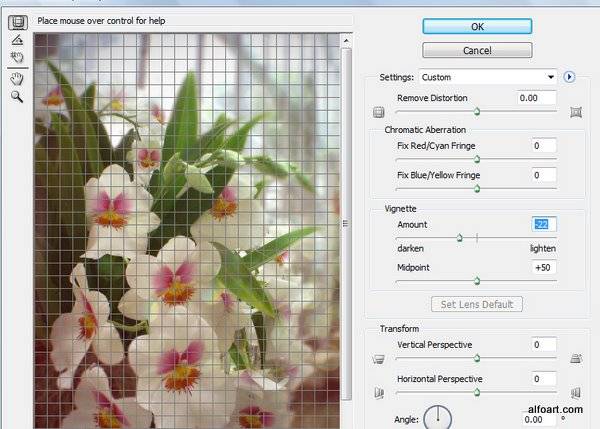Click right horizontal perspective icon
Viewport: 600px width, 429px height.
pos(576,393)
